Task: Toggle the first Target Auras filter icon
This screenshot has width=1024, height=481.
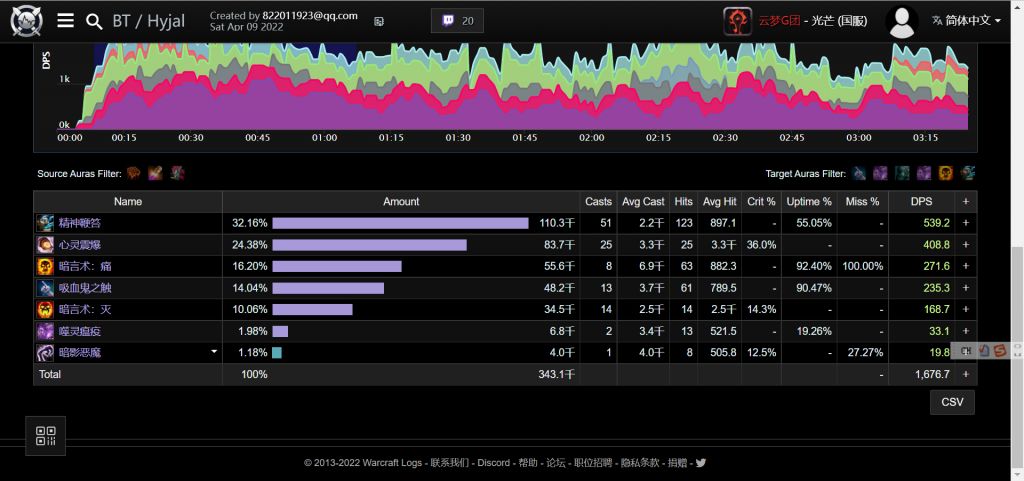Action: click(x=859, y=173)
